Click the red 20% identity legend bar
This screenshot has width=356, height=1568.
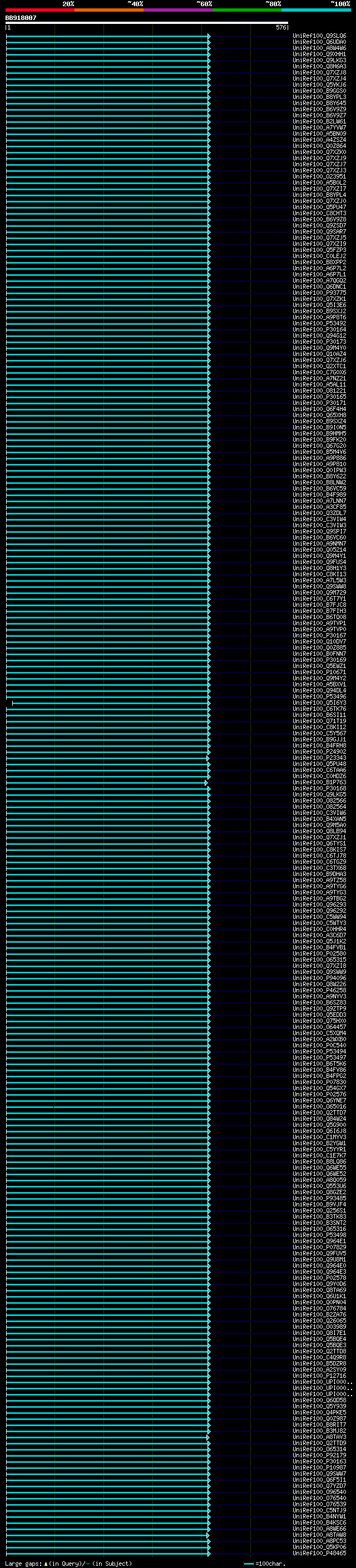click(x=40, y=10)
